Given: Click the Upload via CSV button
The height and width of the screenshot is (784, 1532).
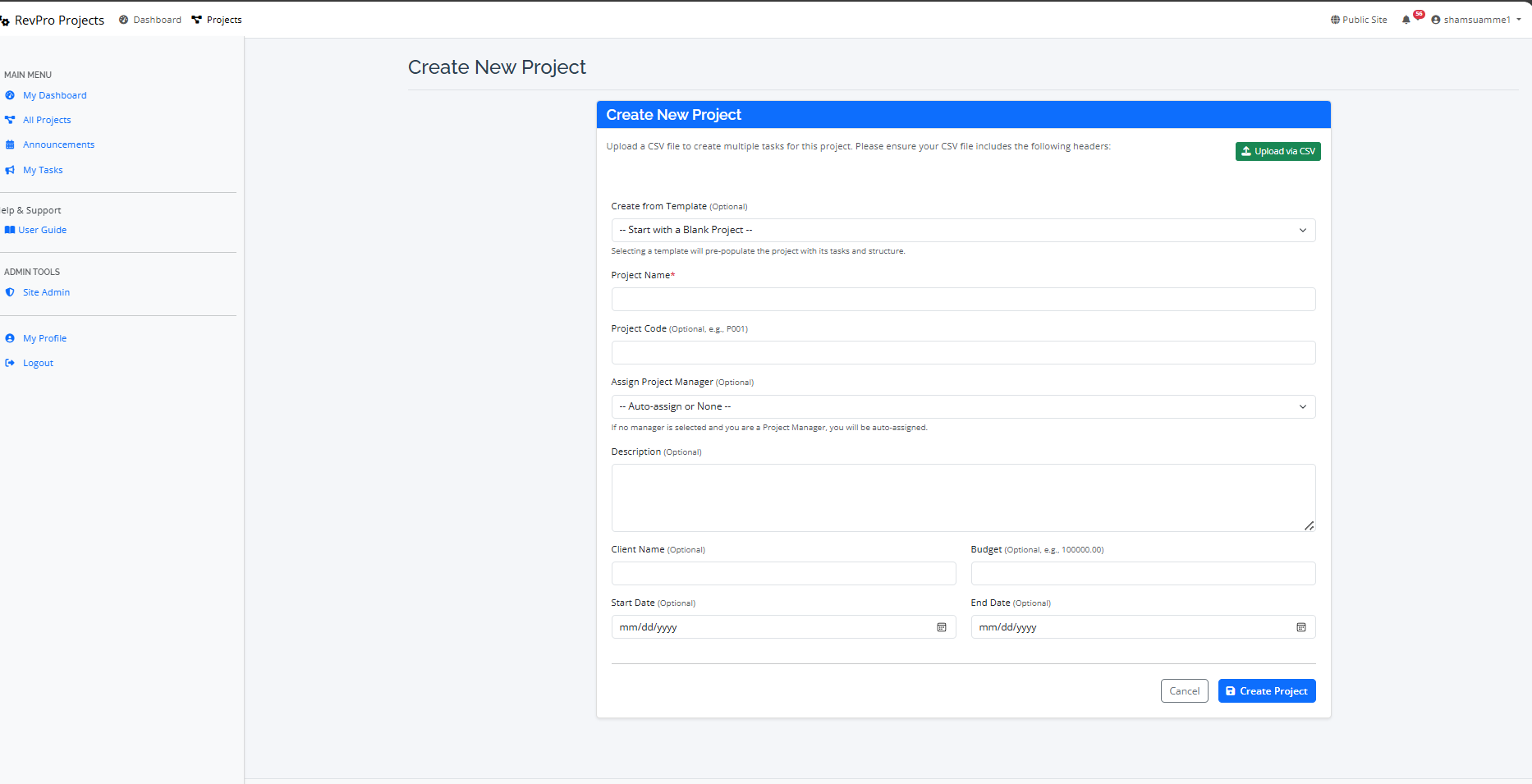Looking at the screenshot, I should 1277,151.
